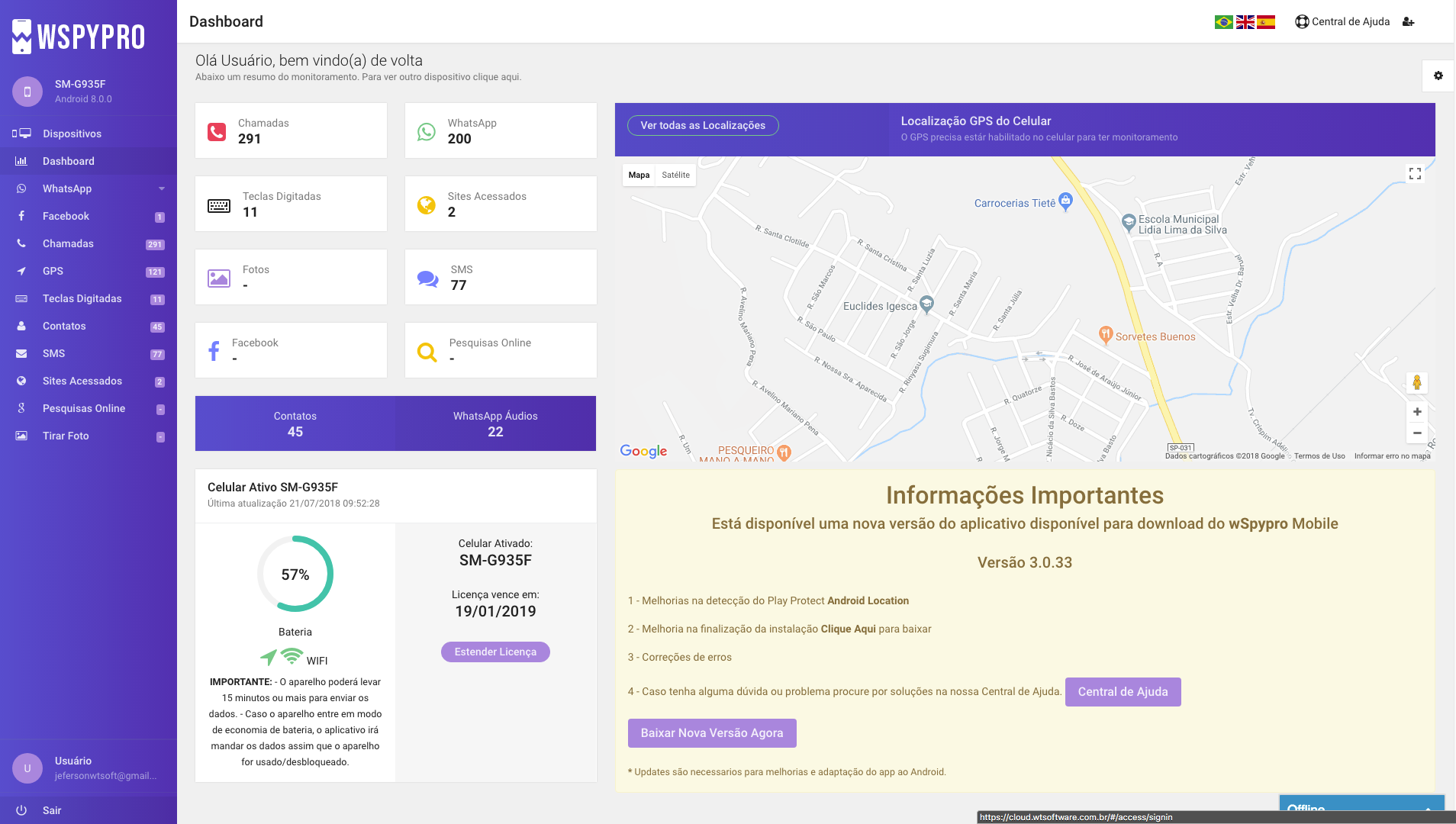
Task: Click the Baixar Nova Versão Agora button
Action: coord(711,732)
